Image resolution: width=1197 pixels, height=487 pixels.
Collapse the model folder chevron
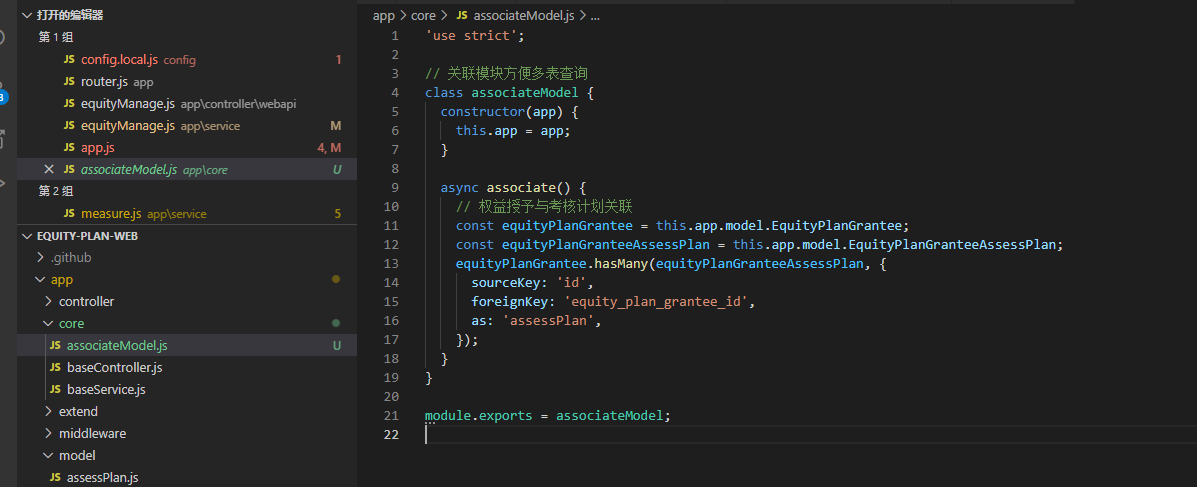49,456
